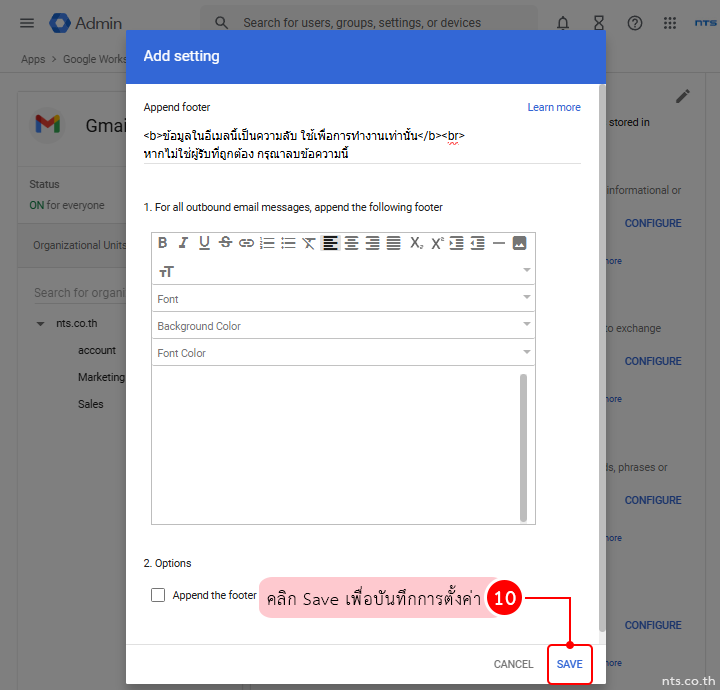Click SAVE to store the setting
Image resolution: width=720 pixels, height=690 pixels.
(569, 664)
